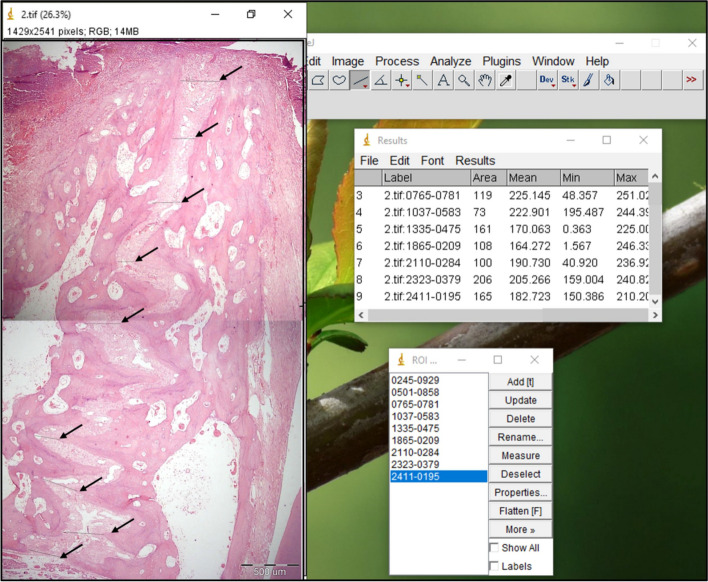Open the Results menu in Results window
The width and height of the screenshot is (708, 582).
[x=475, y=161]
